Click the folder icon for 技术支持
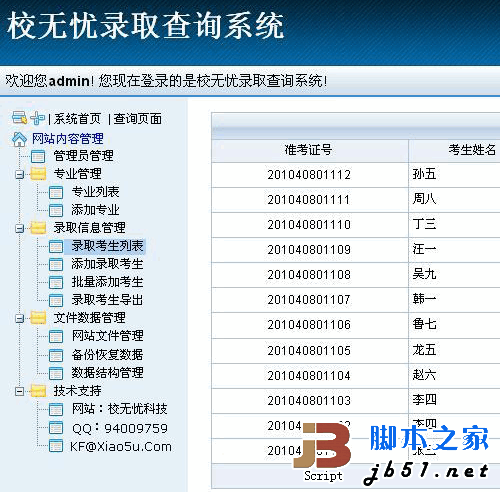The width and height of the screenshot is (500, 492). click(x=38, y=391)
